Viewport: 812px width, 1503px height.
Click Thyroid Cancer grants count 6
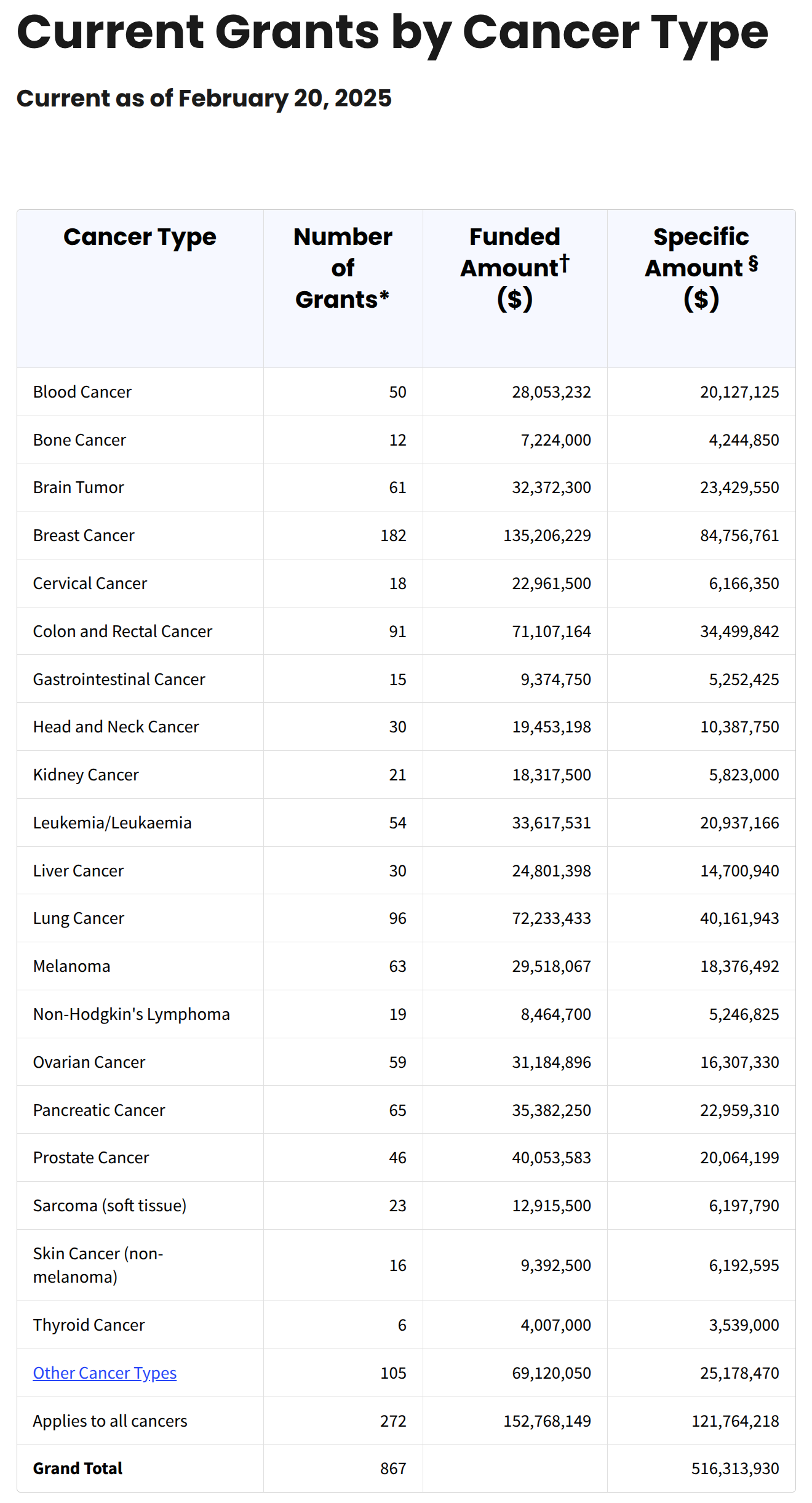[x=402, y=1325]
